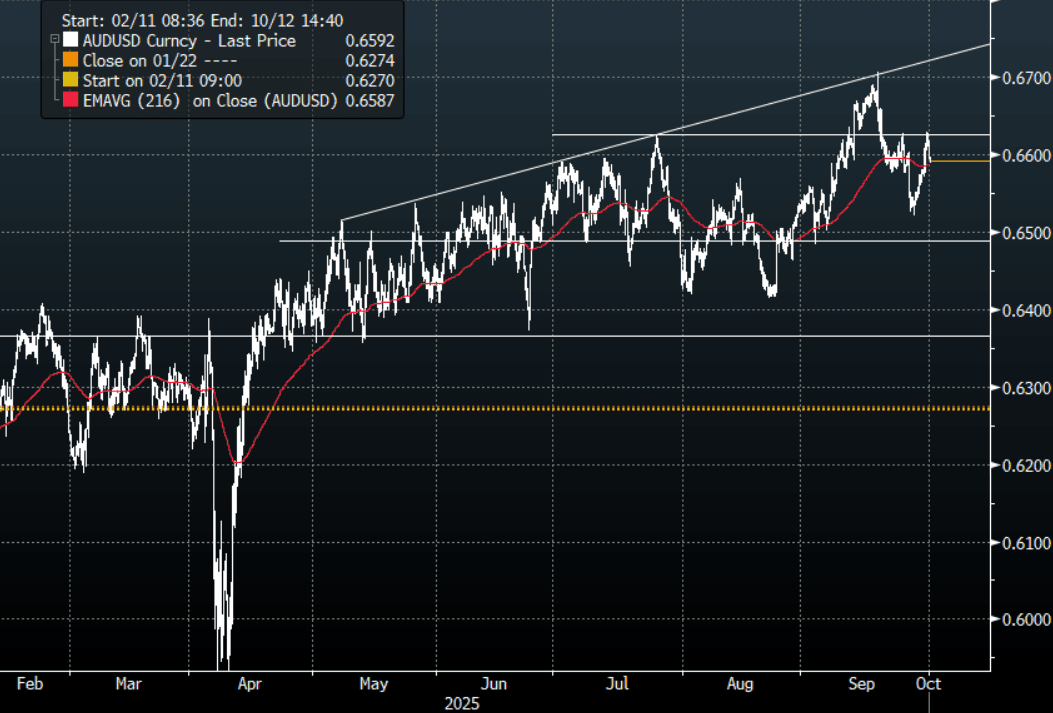This screenshot has height=713, width=1053.
Task: Click legend value 0.6587
Action: click(370, 101)
